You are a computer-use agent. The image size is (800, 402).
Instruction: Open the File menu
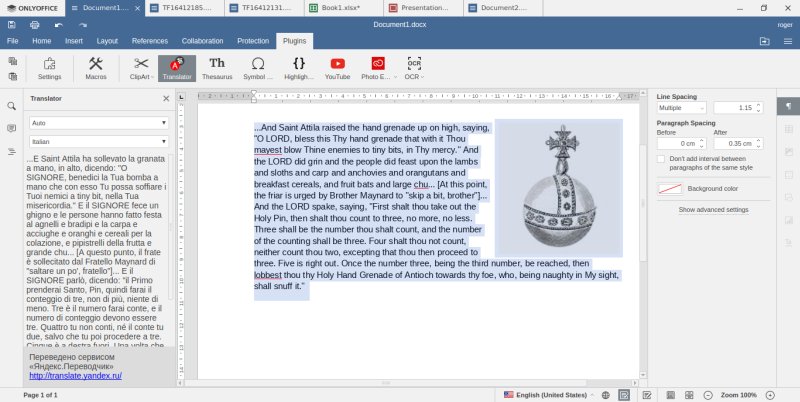click(13, 41)
